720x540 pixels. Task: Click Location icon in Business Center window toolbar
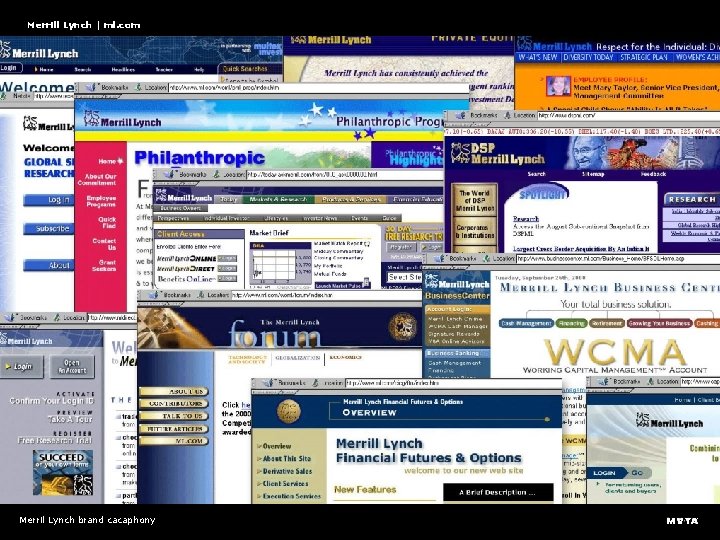tap(487, 259)
